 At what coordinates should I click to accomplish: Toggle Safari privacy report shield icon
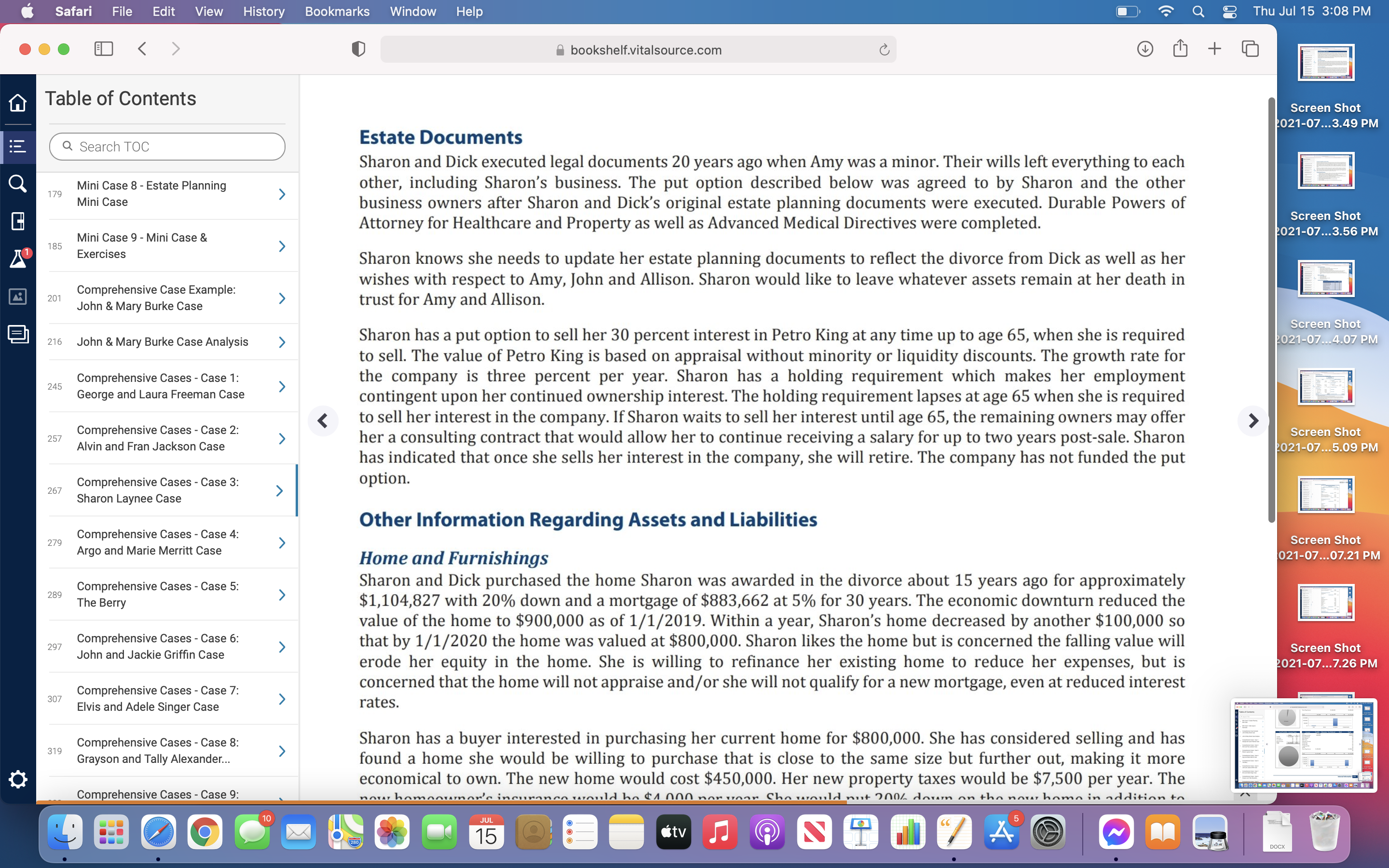[x=358, y=49]
